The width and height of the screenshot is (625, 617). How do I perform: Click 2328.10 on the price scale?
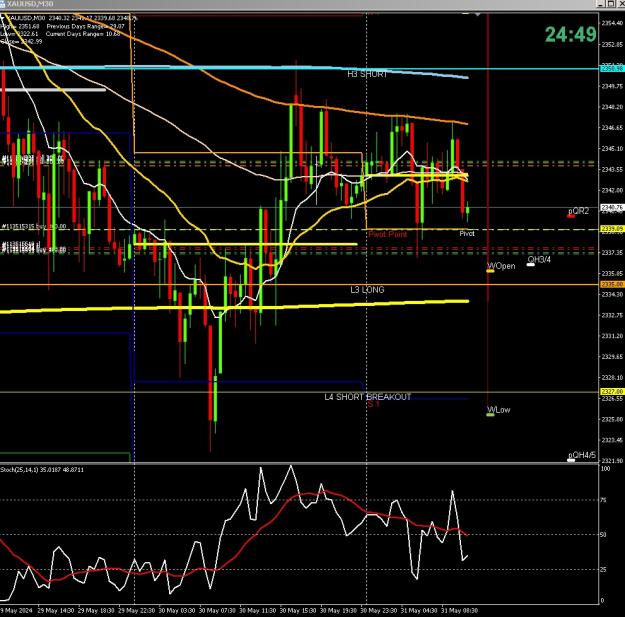612,377
